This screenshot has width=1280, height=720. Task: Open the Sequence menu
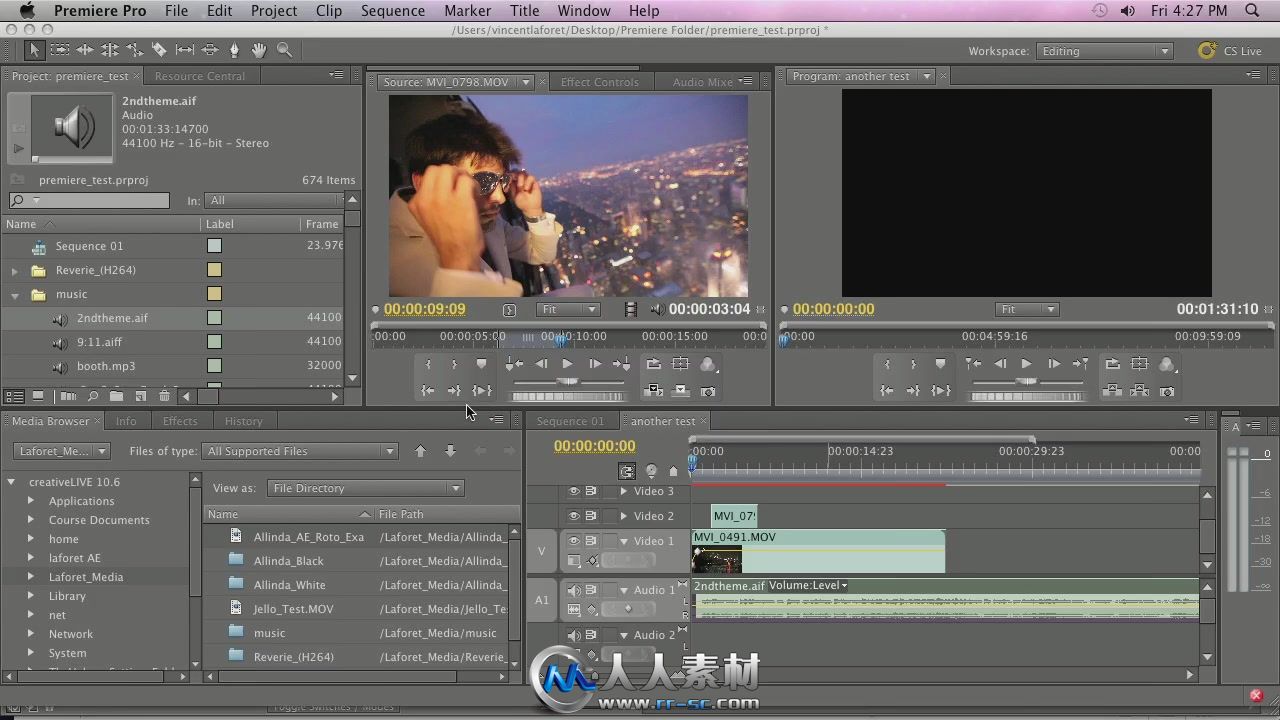[392, 11]
